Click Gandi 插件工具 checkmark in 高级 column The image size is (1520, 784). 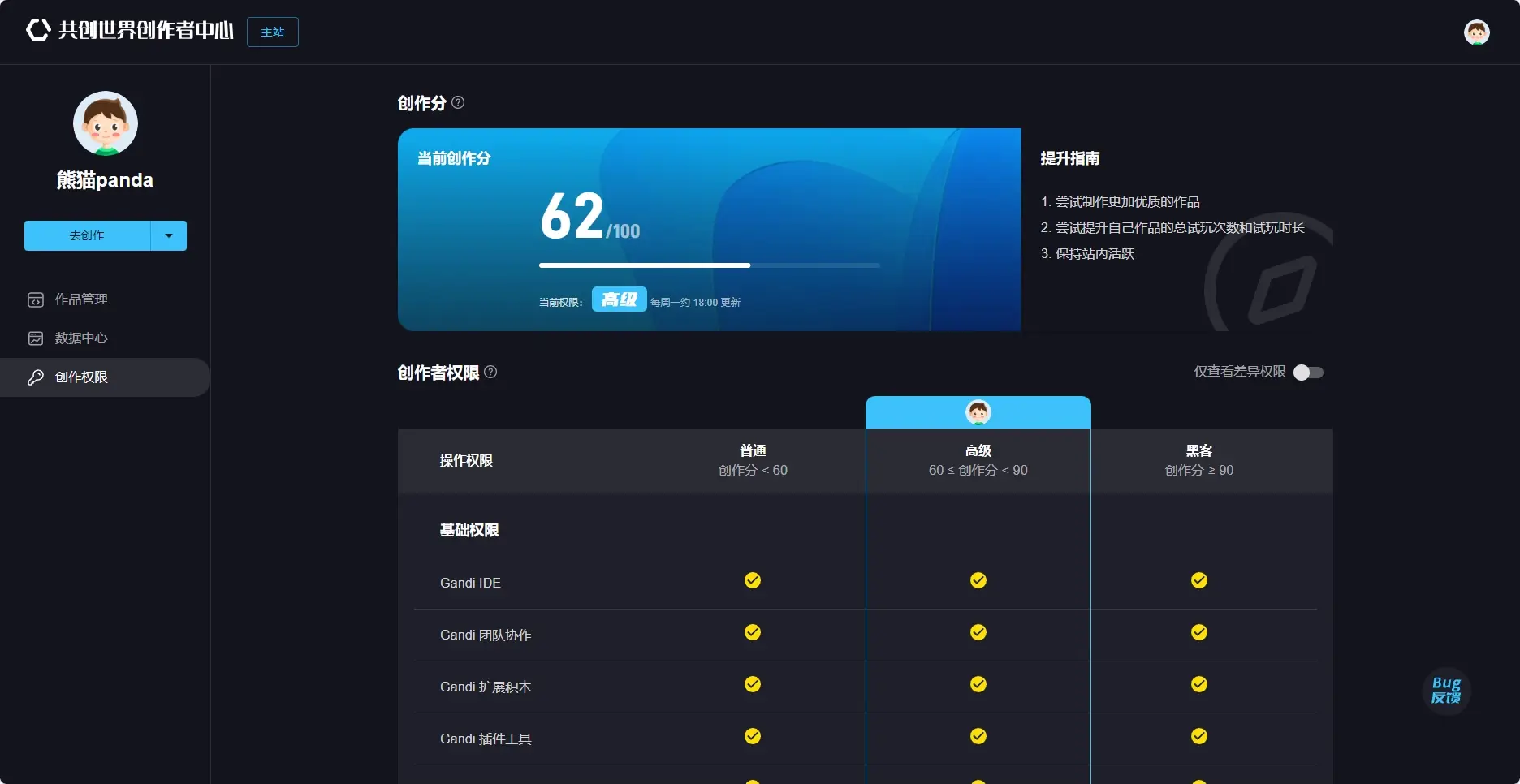978,736
